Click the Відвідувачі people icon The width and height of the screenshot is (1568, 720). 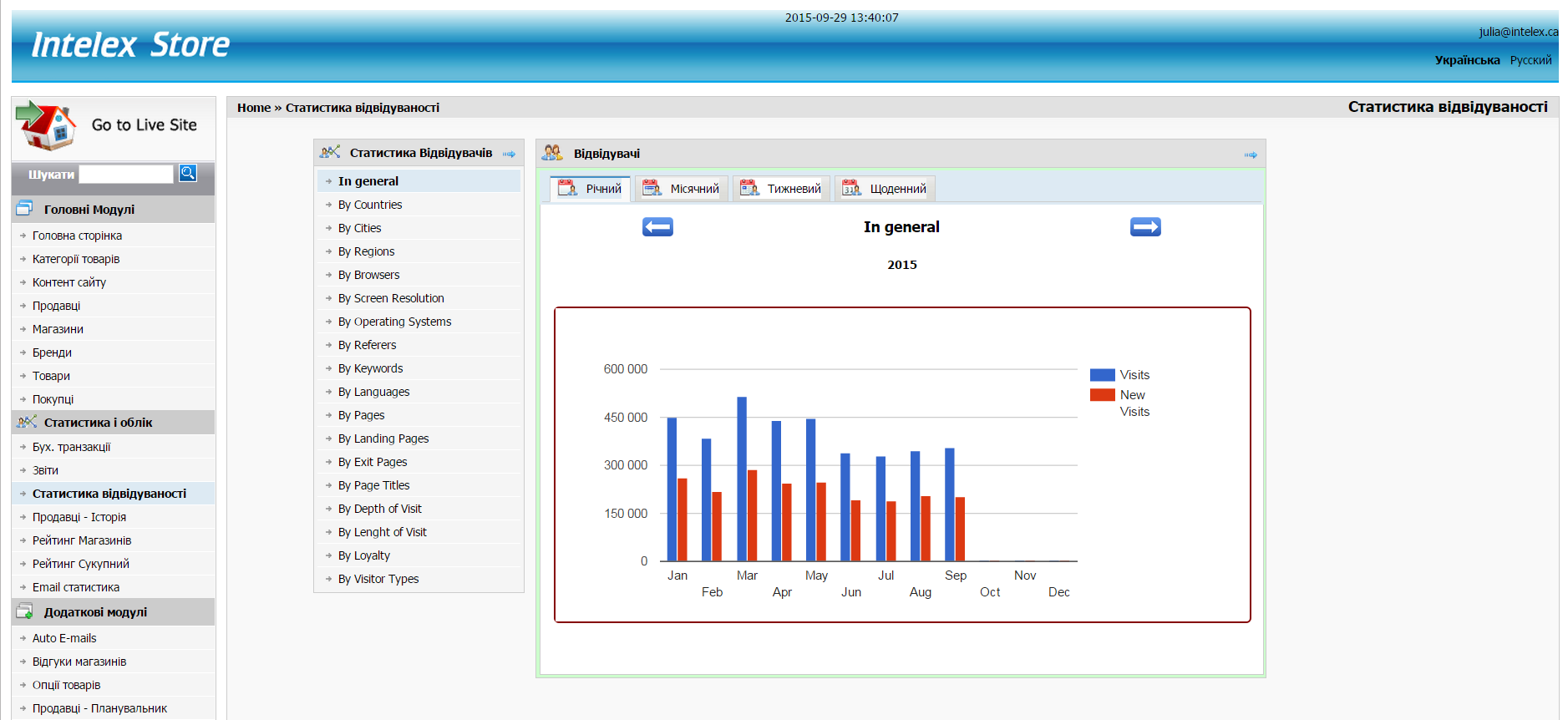552,153
